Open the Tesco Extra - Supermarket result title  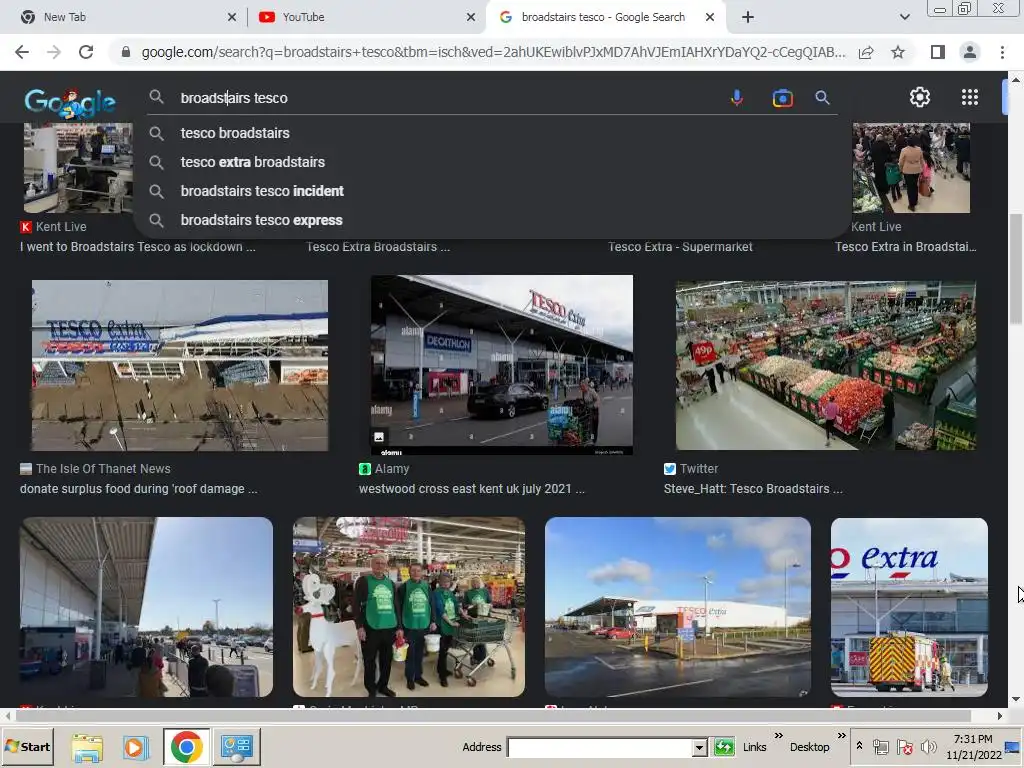[680, 247]
